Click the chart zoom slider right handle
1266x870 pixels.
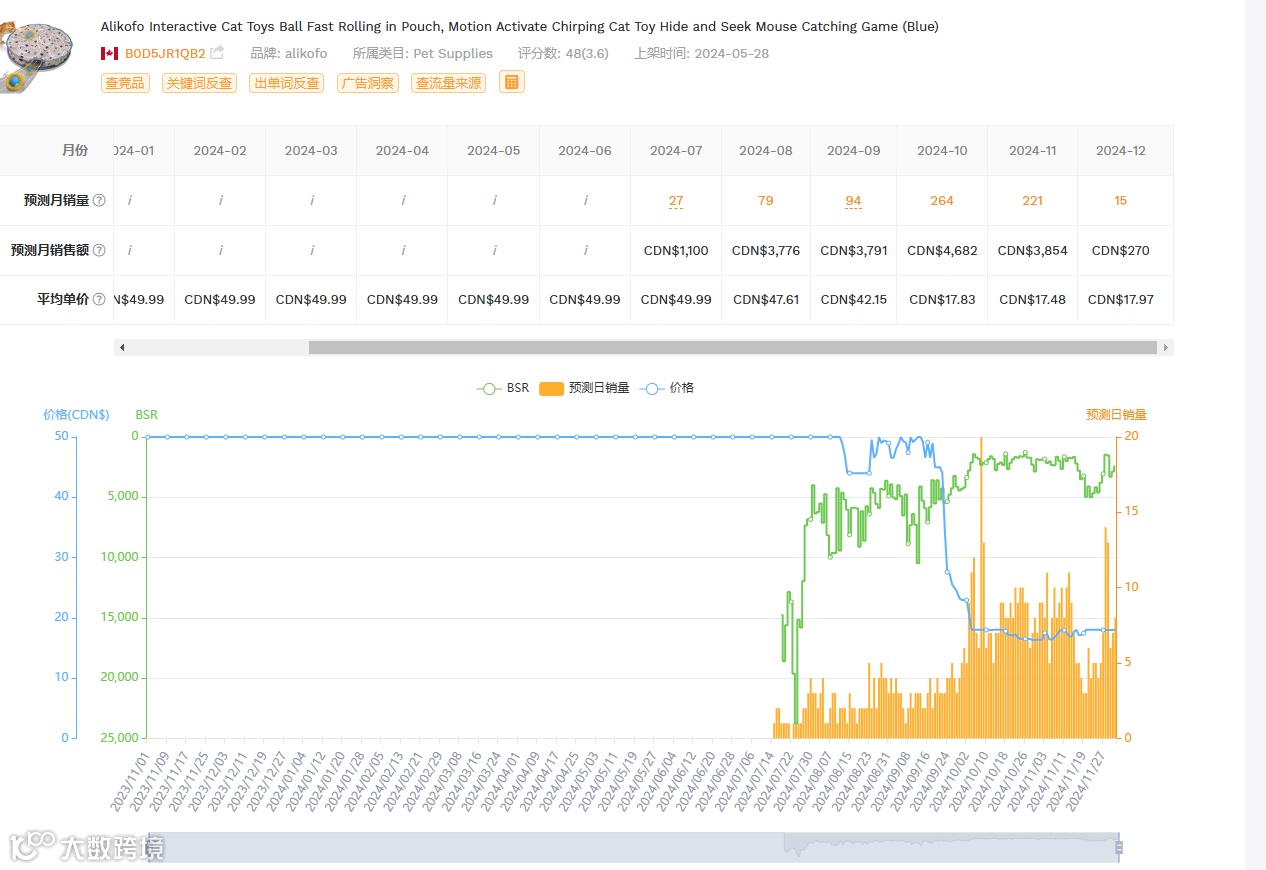[1119, 847]
